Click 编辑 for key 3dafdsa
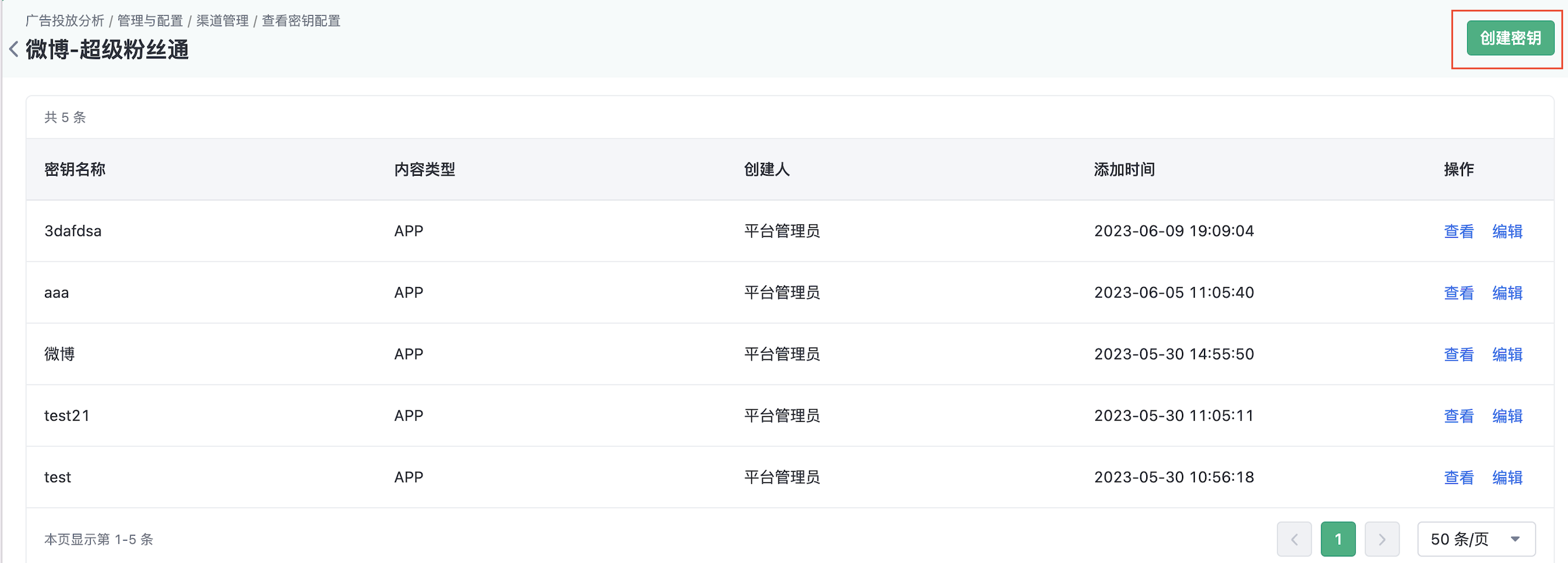Image resolution: width=1568 pixels, height=563 pixels. click(x=1507, y=231)
